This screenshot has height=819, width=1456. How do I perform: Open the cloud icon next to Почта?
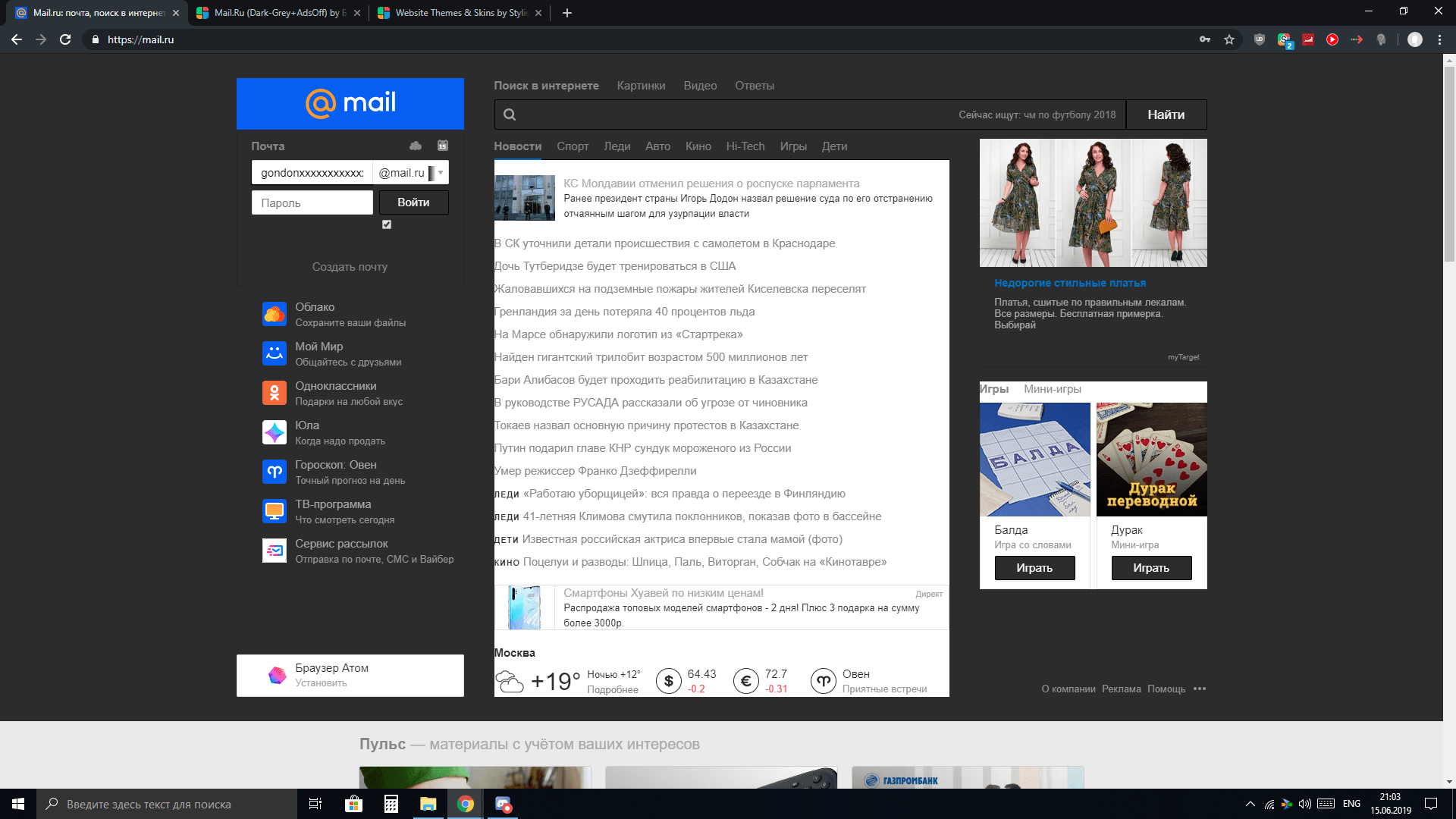click(416, 146)
